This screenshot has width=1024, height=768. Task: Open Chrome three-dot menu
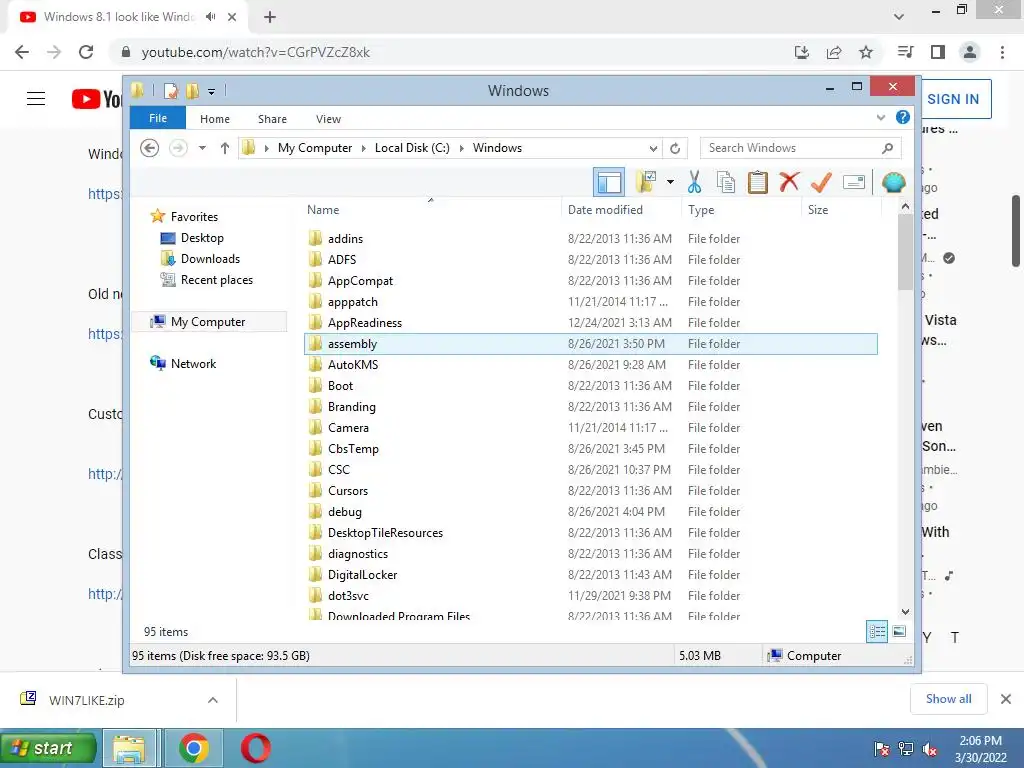(1002, 52)
